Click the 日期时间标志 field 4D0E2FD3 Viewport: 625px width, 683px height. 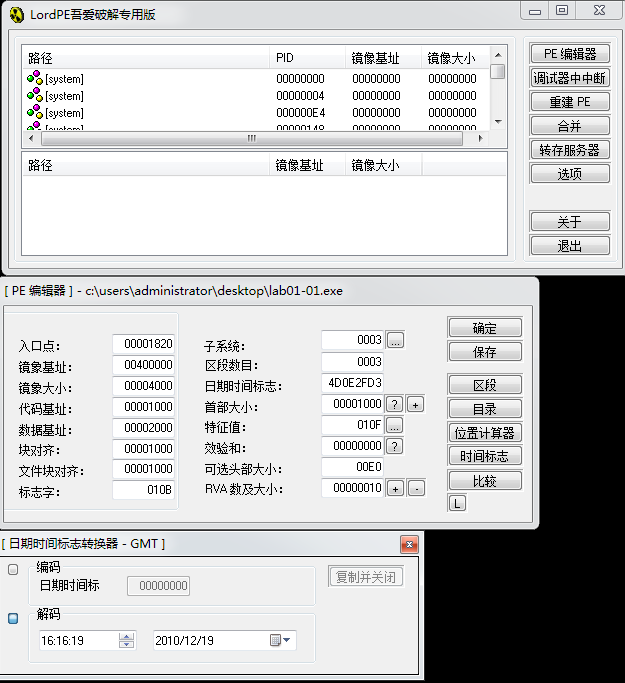point(352,383)
